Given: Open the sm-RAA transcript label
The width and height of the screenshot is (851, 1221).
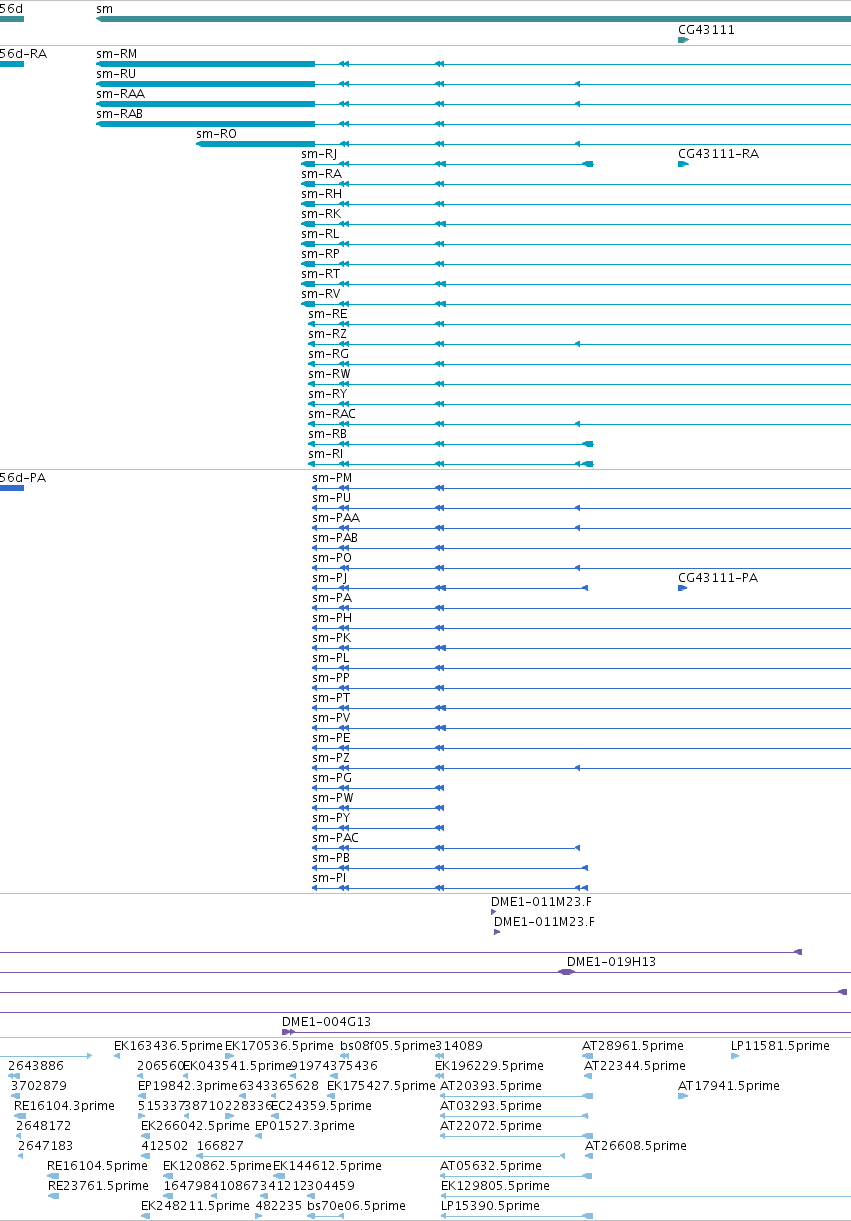Looking at the screenshot, I should pyautogui.click(x=120, y=94).
